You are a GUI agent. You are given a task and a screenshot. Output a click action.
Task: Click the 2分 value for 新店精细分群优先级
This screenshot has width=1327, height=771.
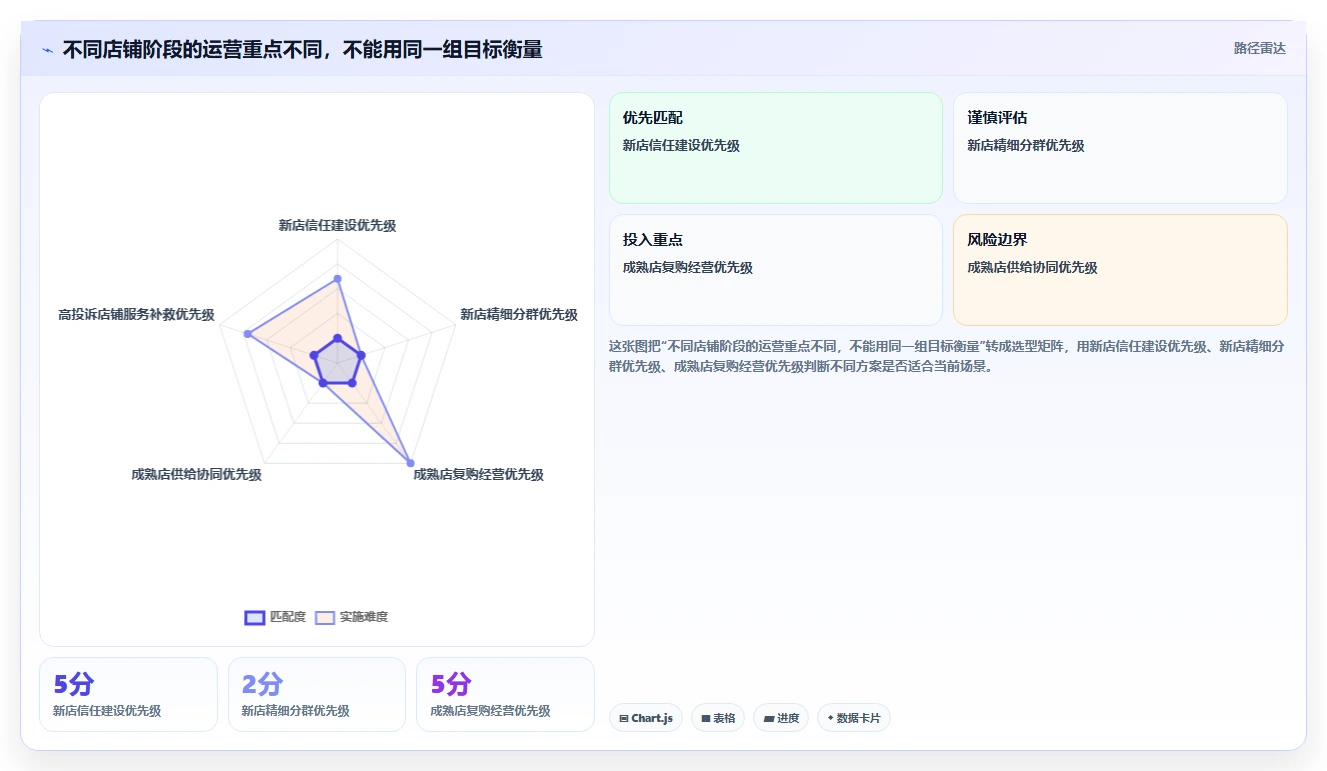coord(262,684)
